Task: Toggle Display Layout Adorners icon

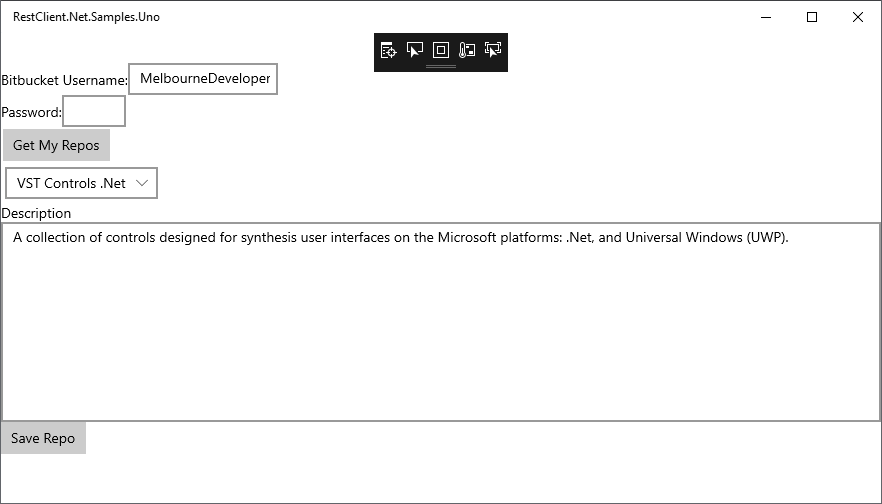Action: coord(441,50)
